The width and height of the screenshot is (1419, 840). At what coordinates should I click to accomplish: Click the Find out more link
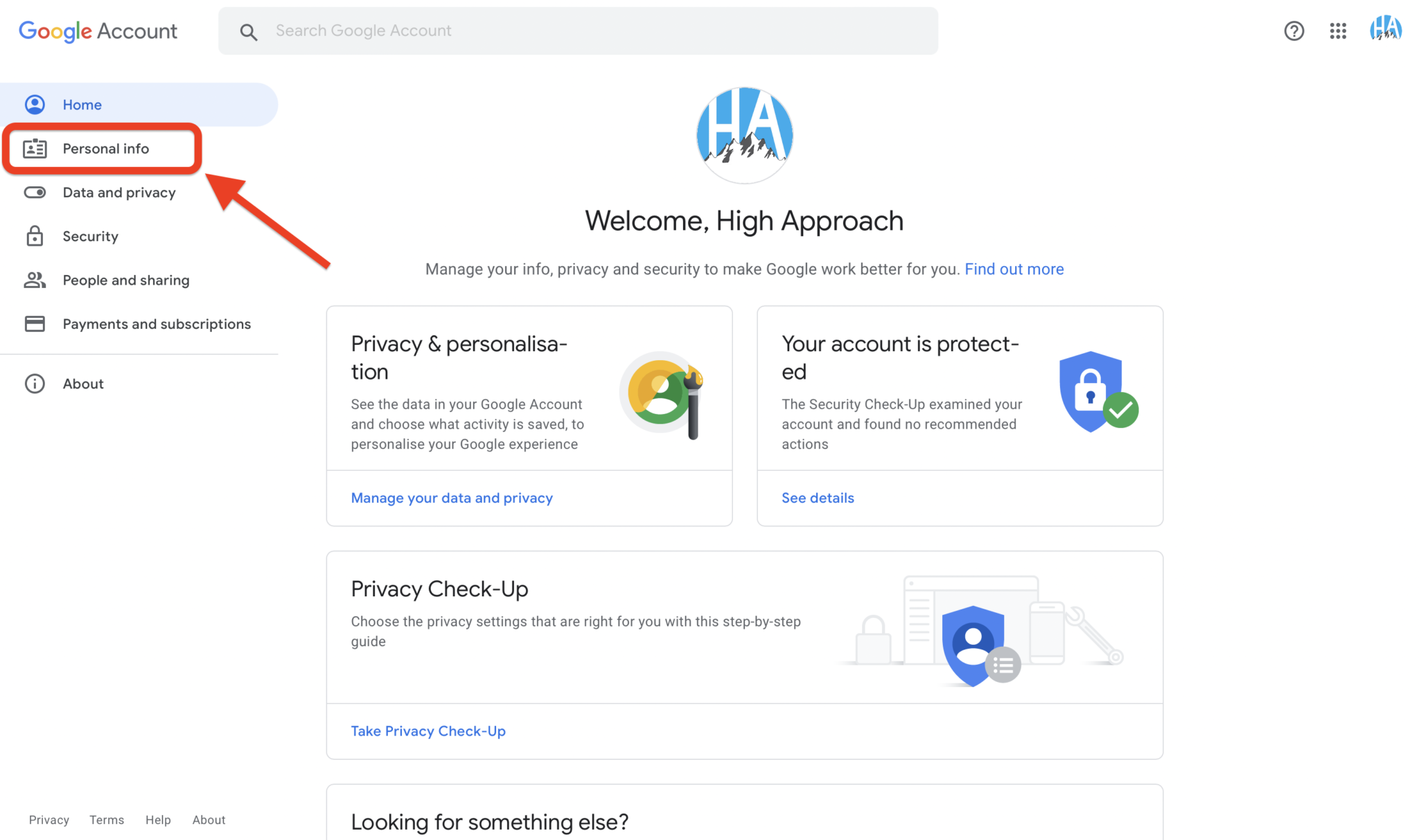coord(1014,269)
